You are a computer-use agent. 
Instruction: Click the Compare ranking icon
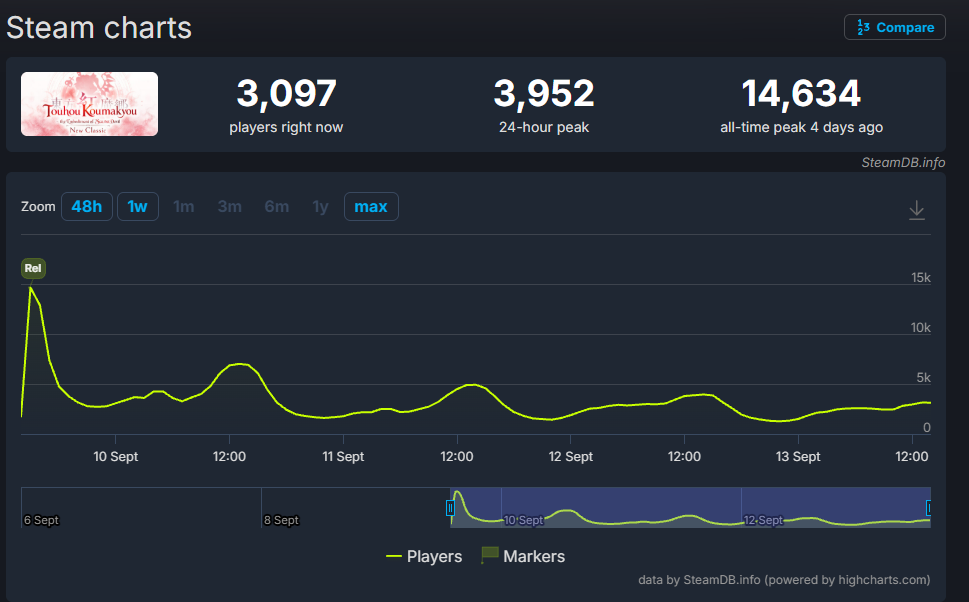863,27
